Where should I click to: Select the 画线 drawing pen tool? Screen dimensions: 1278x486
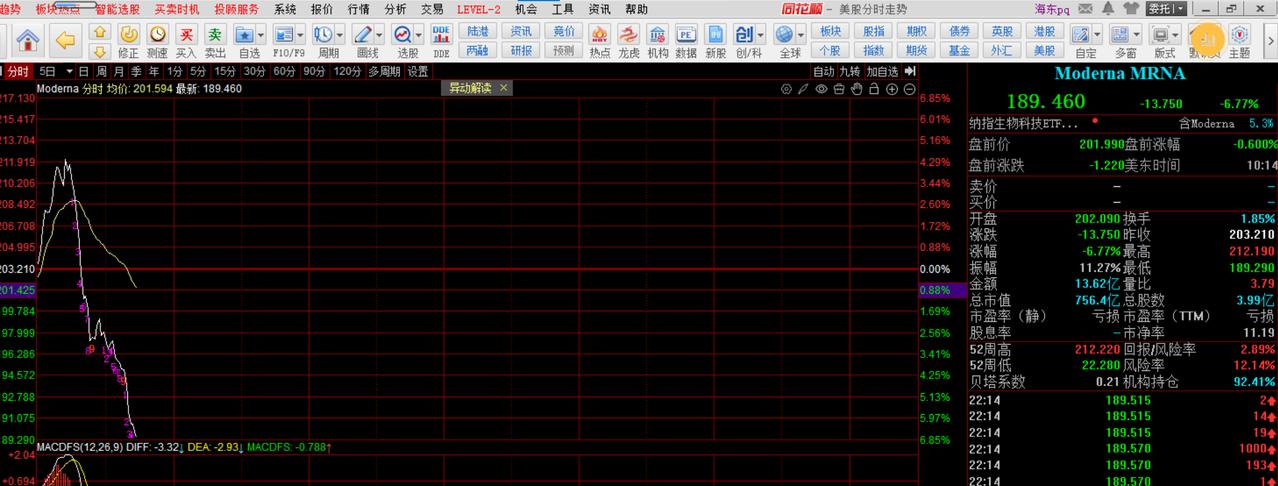[363, 34]
